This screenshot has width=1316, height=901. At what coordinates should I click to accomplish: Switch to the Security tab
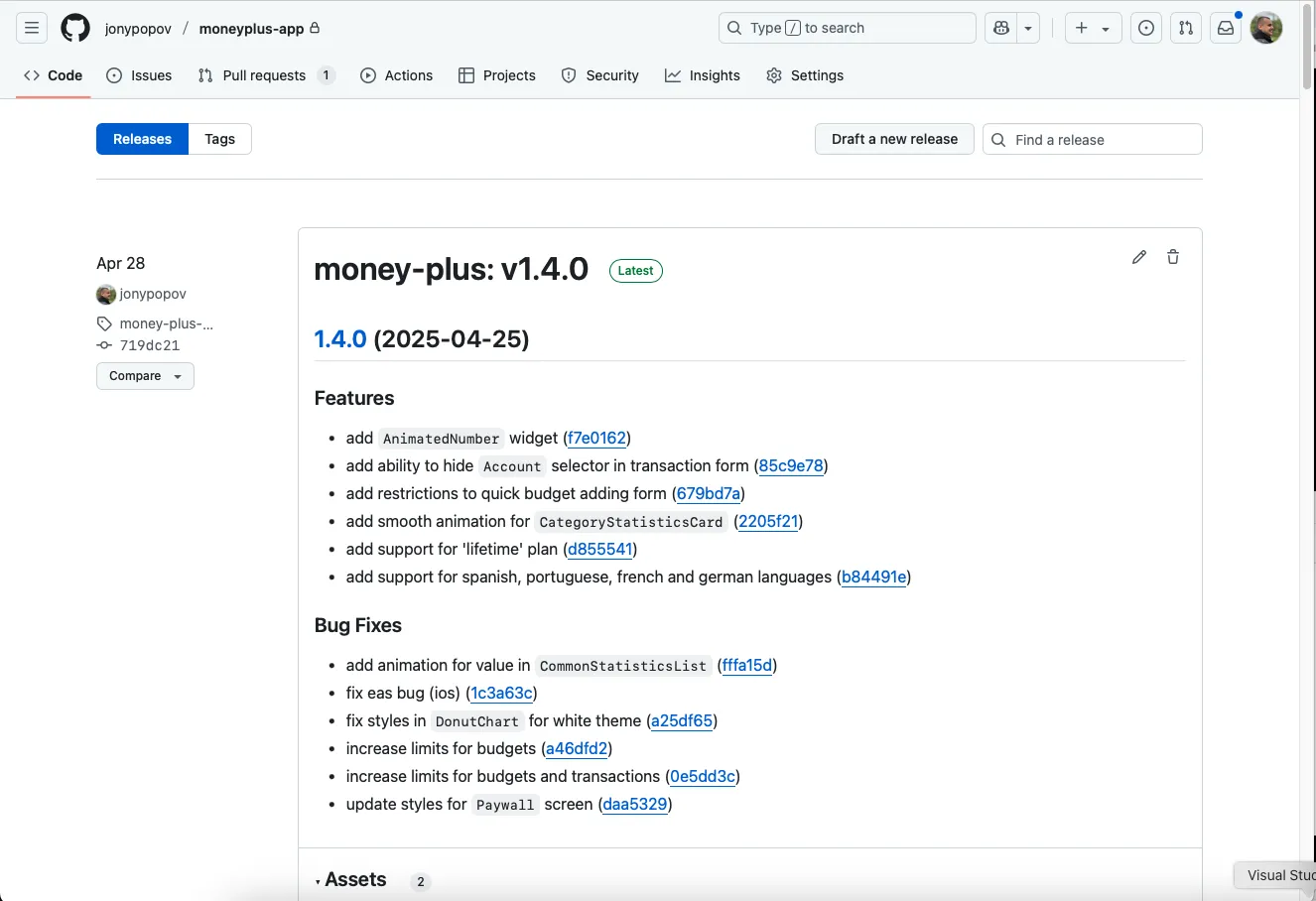pyautogui.click(x=600, y=75)
